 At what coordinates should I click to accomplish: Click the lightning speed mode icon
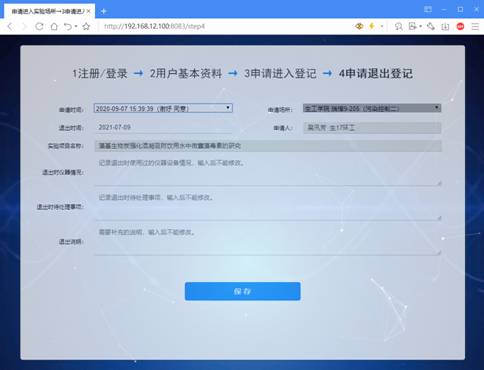pyautogui.click(x=372, y=26)
